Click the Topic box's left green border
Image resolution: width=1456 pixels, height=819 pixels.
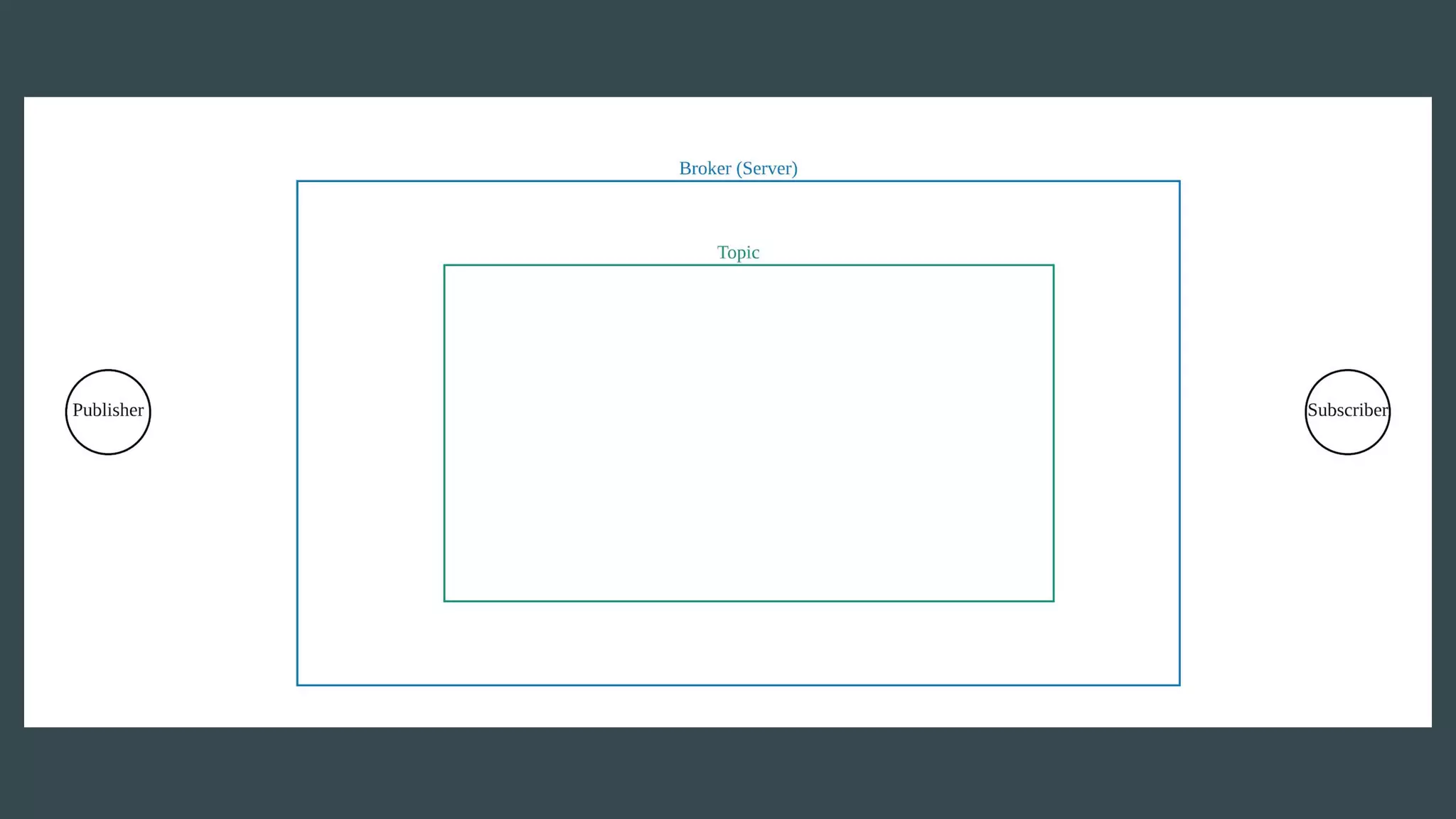pos(444,434)
